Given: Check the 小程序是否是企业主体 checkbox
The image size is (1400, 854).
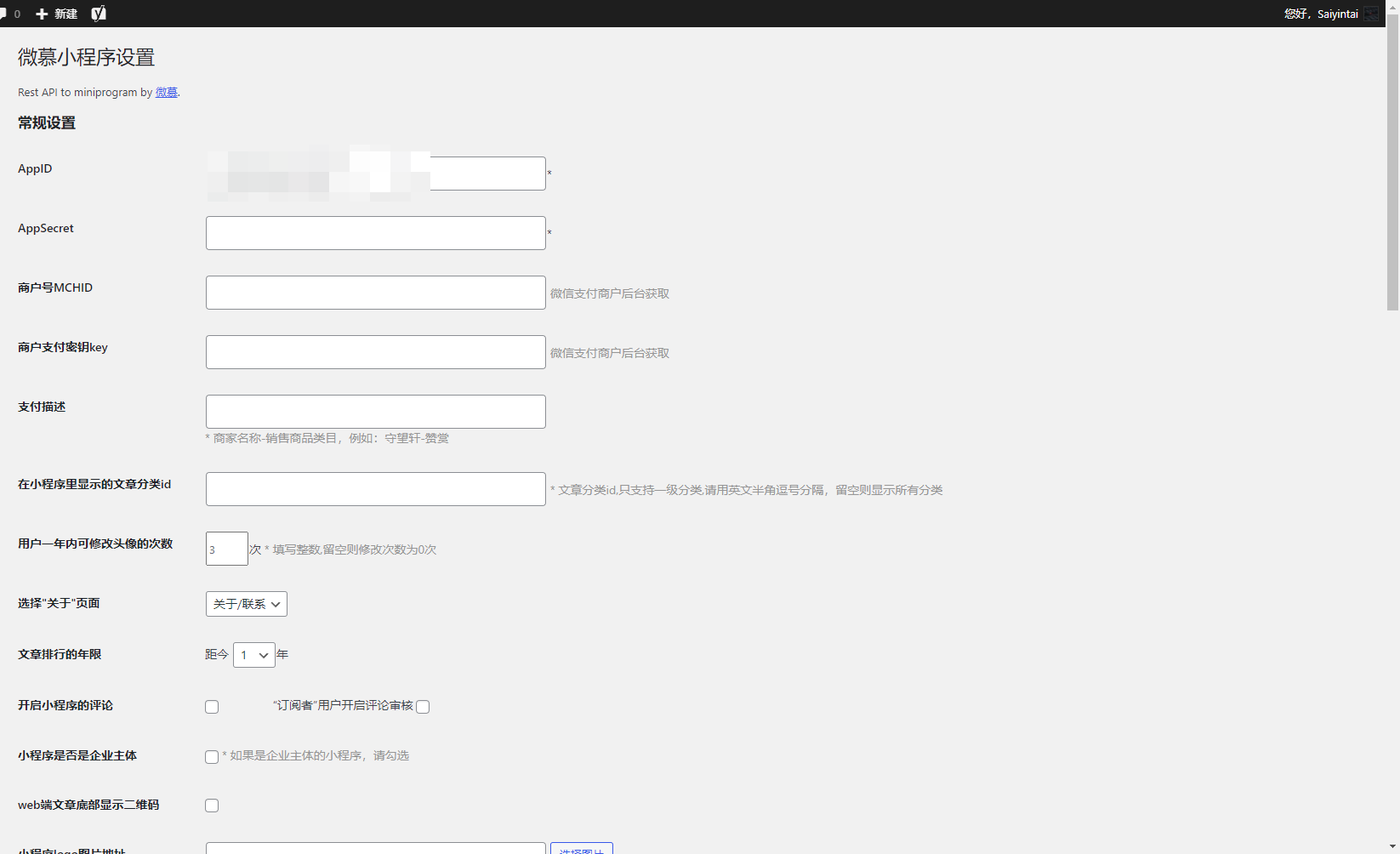Looking at the screenshot, I should pyautogui.click(x=211, y=756).
